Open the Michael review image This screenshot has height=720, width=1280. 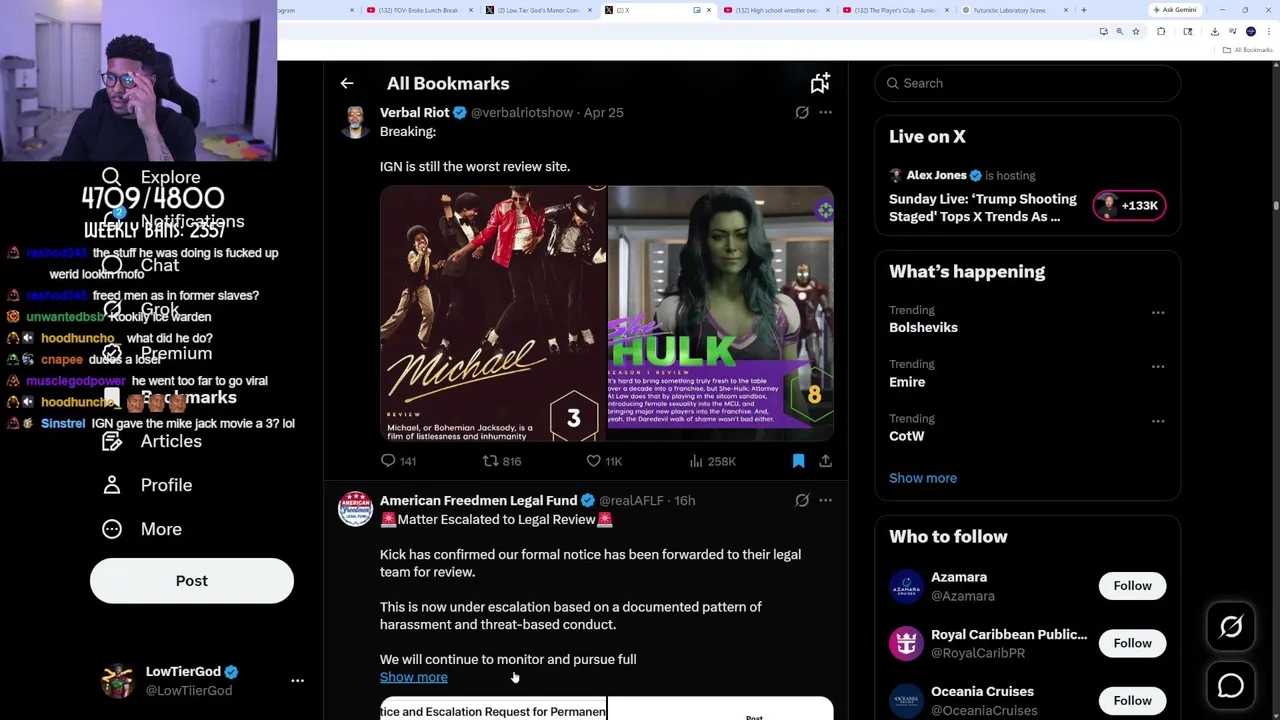tap(493, 313)
